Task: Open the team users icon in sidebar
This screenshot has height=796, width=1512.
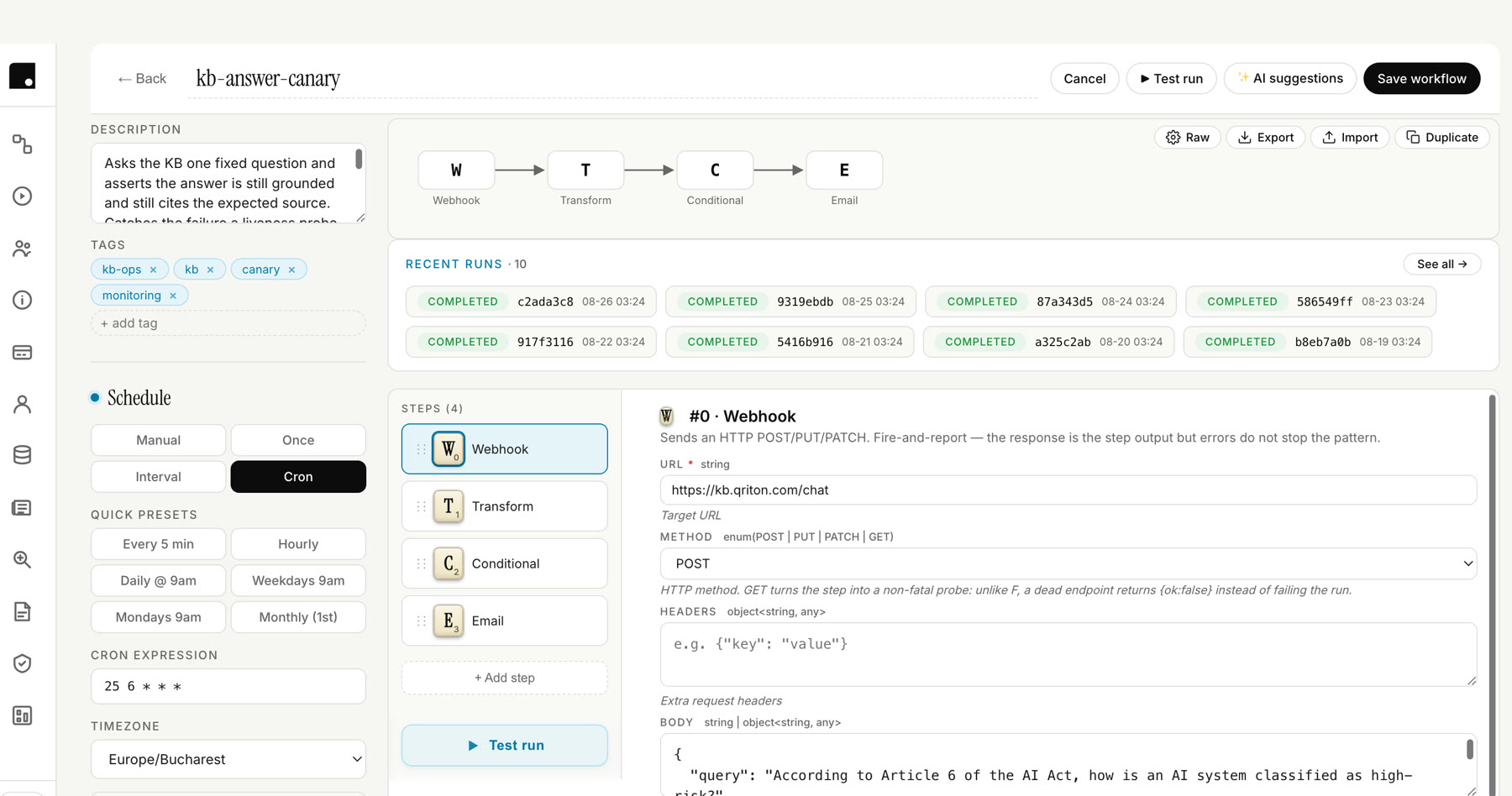Action: [23, 249]
